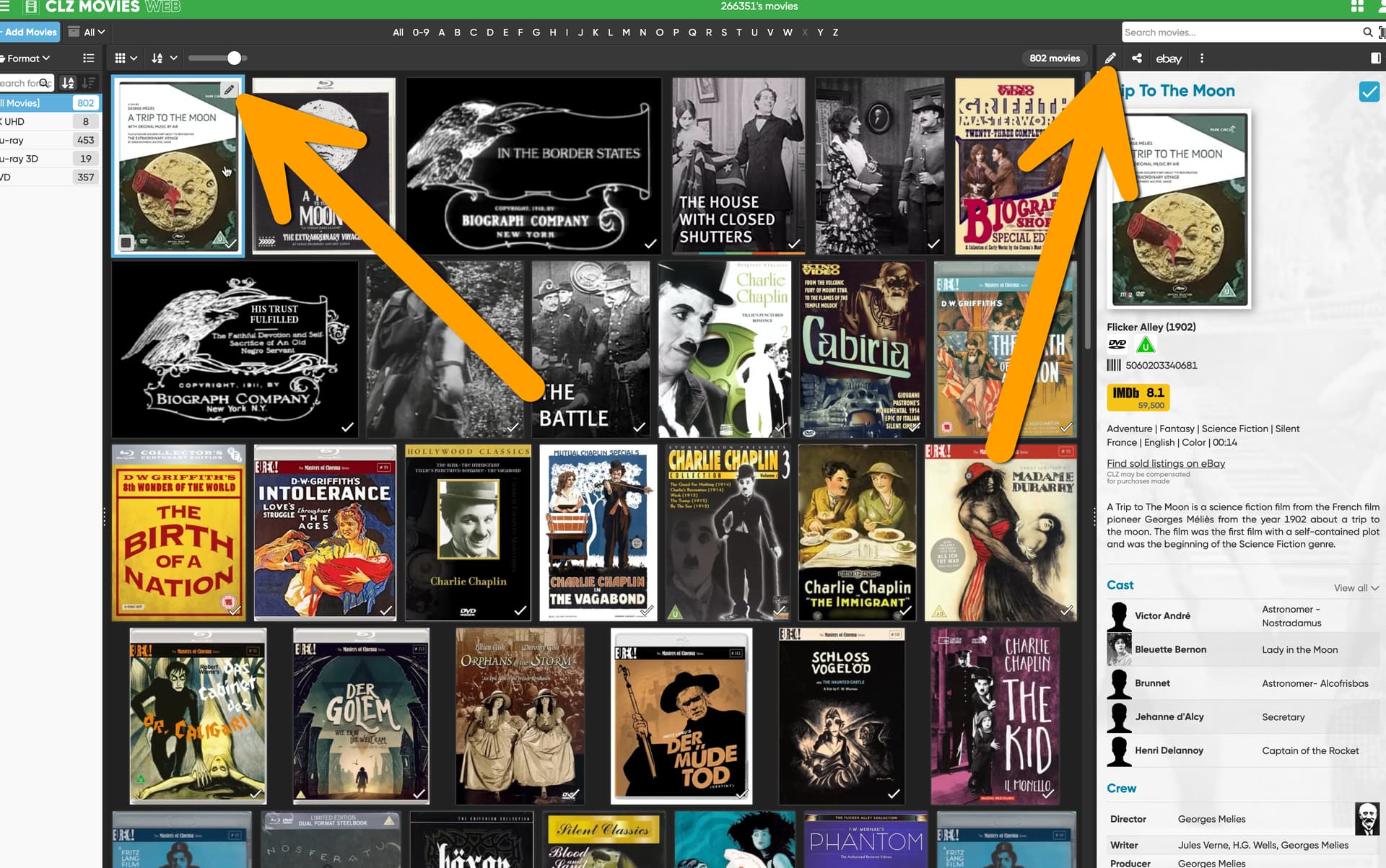Expand the Format folder grouping dropdown

point(27,58)
